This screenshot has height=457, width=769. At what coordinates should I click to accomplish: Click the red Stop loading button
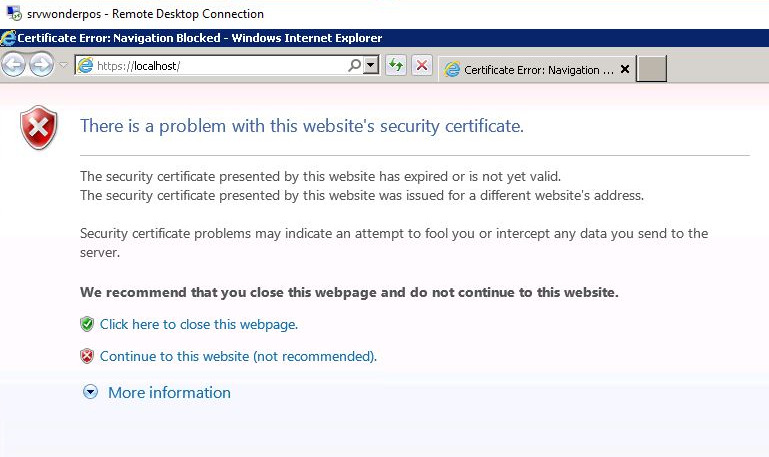point(422,65)
